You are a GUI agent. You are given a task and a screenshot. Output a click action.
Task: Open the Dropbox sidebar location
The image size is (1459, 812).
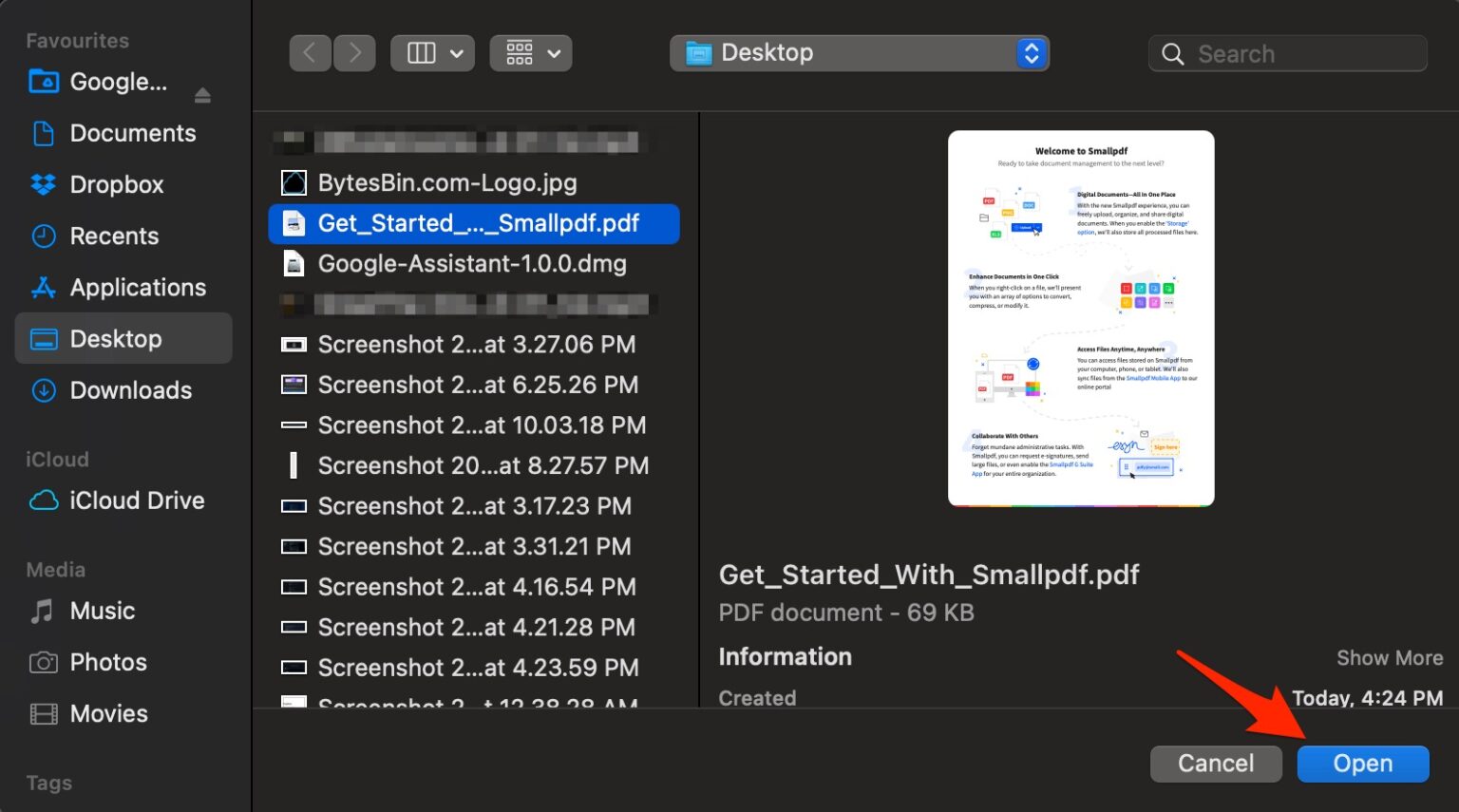pyautogui.click(x=116, y=184)
